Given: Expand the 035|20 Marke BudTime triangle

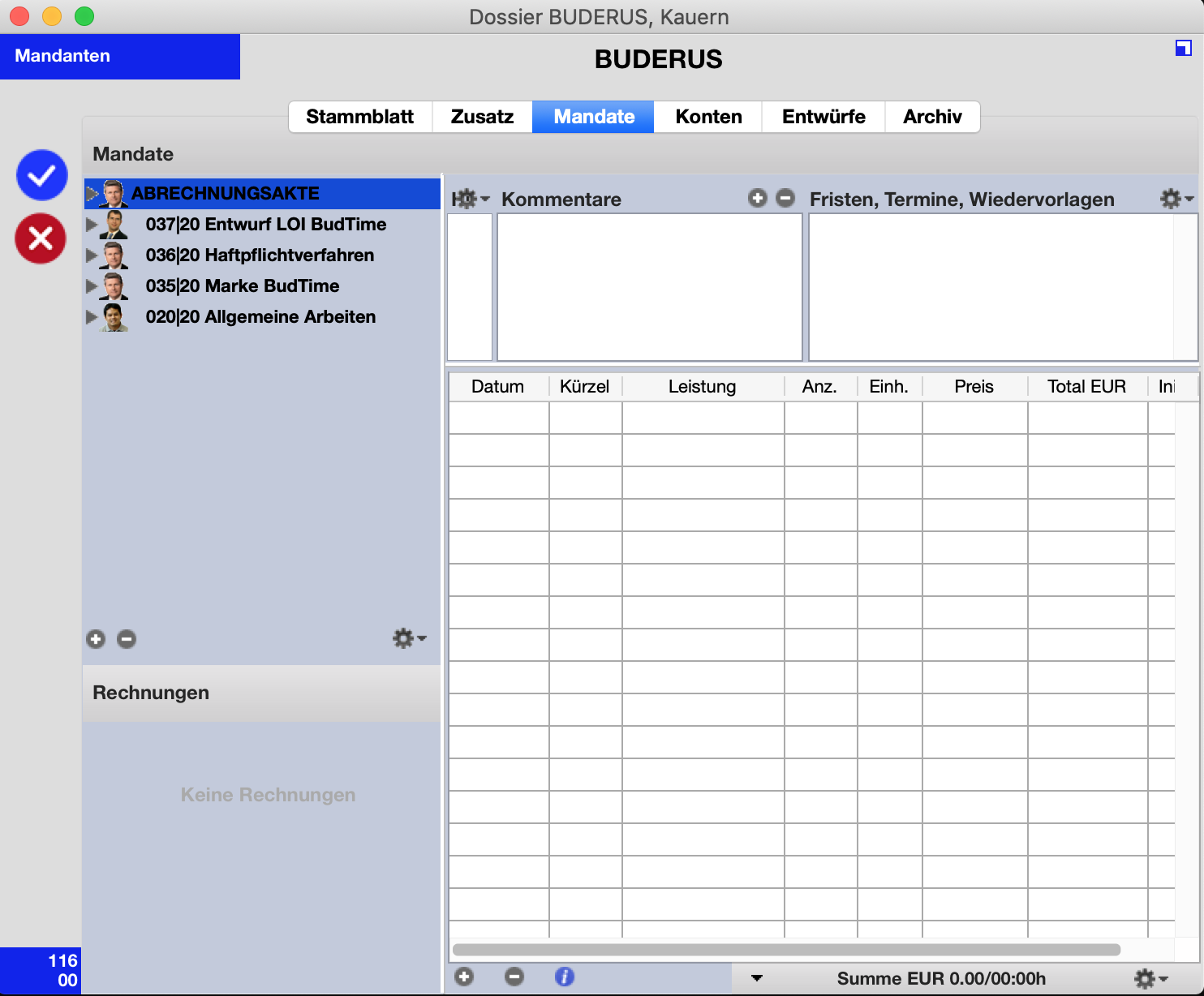Looking at the screenshot, I should point(92,286).
